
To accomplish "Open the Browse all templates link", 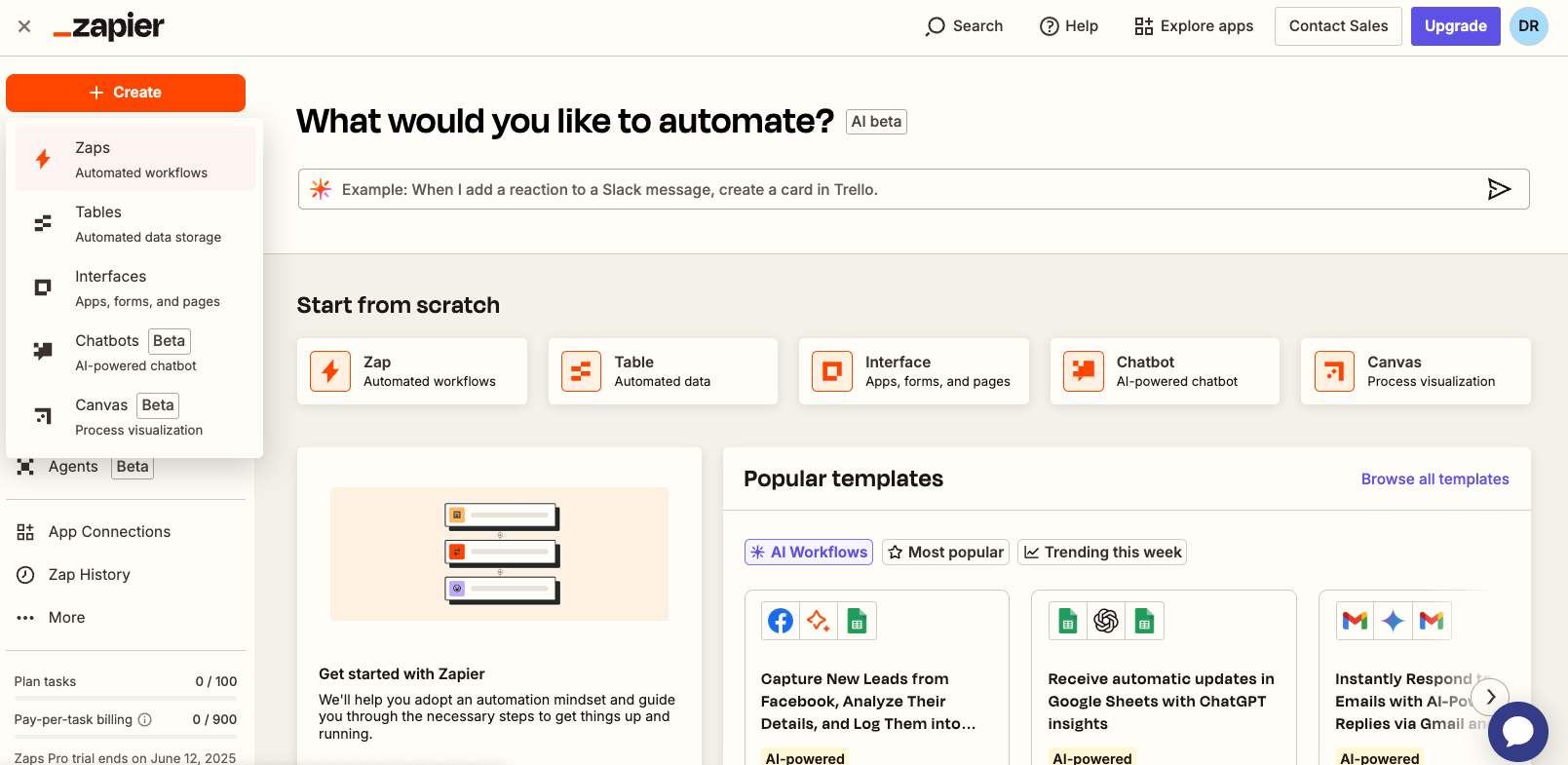I will (x=1434, y=479).
